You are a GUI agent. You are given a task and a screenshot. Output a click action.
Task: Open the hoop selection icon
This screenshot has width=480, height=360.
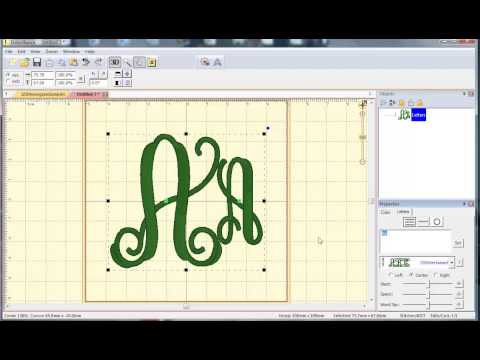tap(152, 63)
